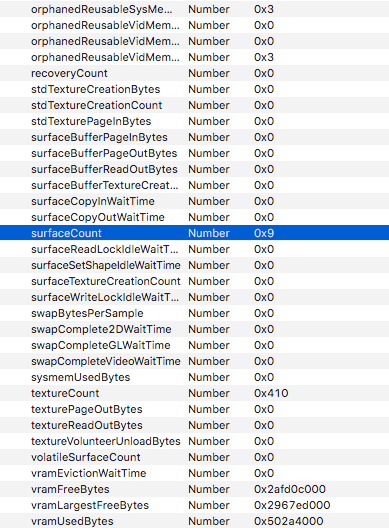
Task: Select the volatileSurfaceCount entry
Action: [194, 457]
